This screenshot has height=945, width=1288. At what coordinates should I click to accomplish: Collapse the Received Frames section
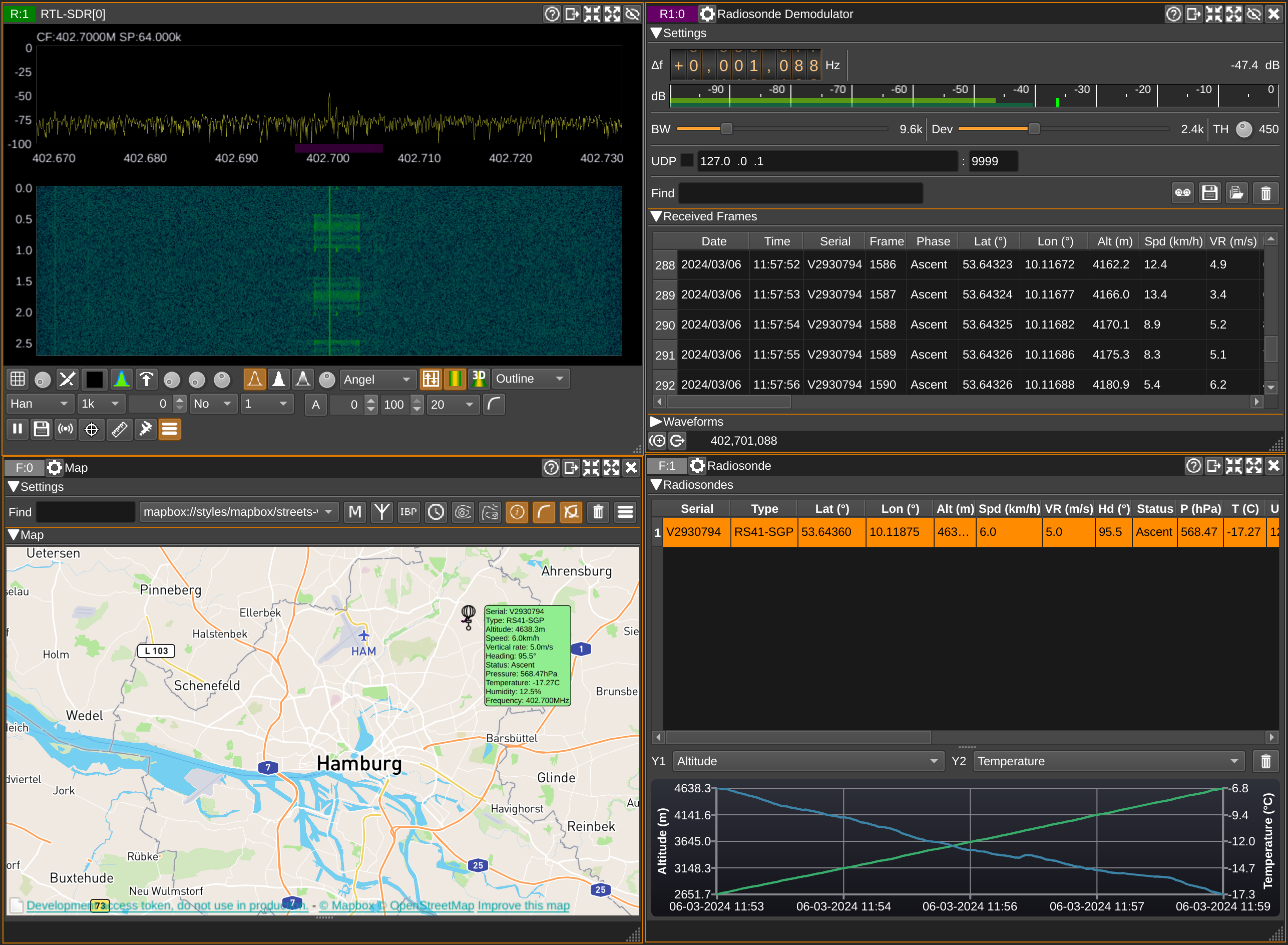(x=656, y=216)
